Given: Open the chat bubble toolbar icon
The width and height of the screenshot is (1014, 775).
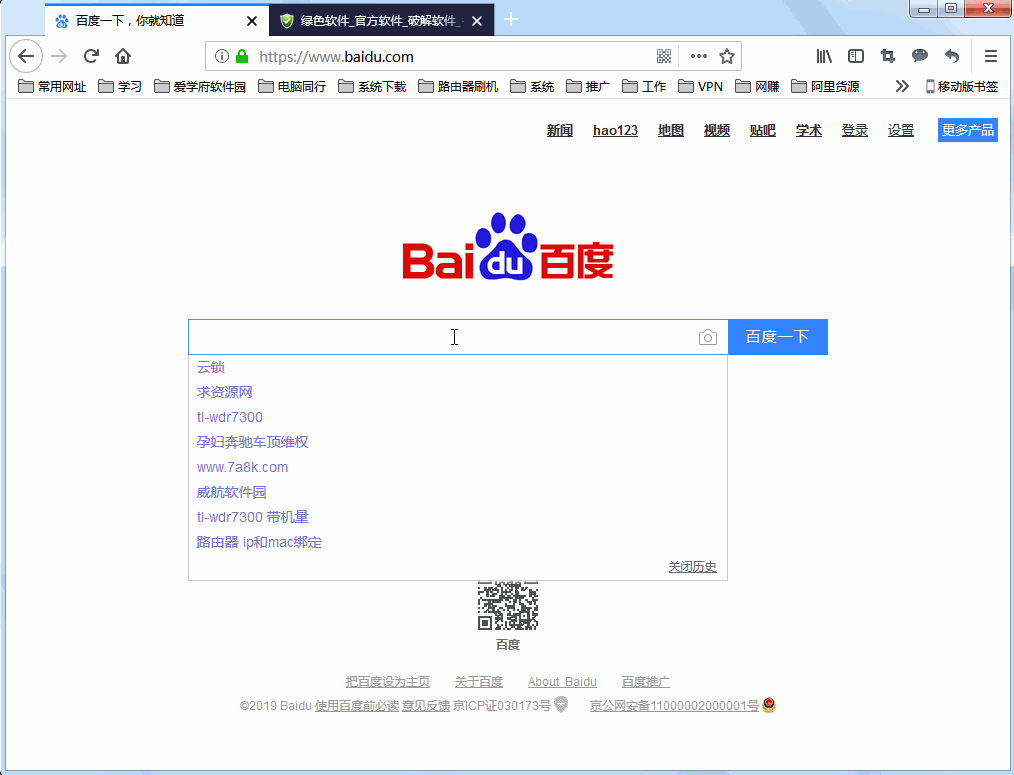Looking at the screenshot, I should pos(920,56).
